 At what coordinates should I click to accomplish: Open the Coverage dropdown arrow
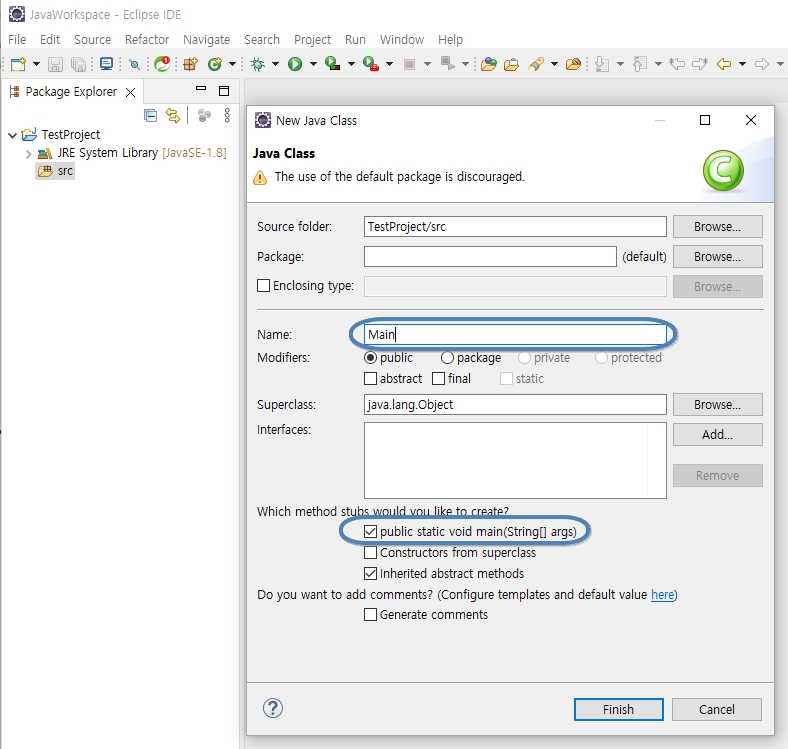point(351,64)
